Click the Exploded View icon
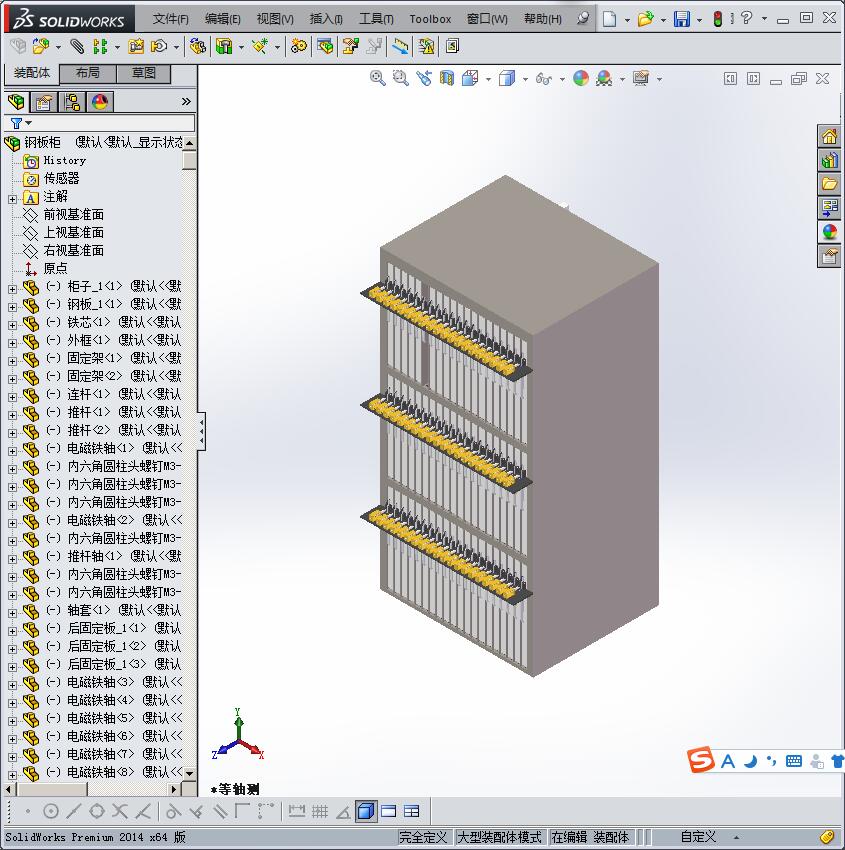Screen dimensions: 845x850 click(350, 47)
